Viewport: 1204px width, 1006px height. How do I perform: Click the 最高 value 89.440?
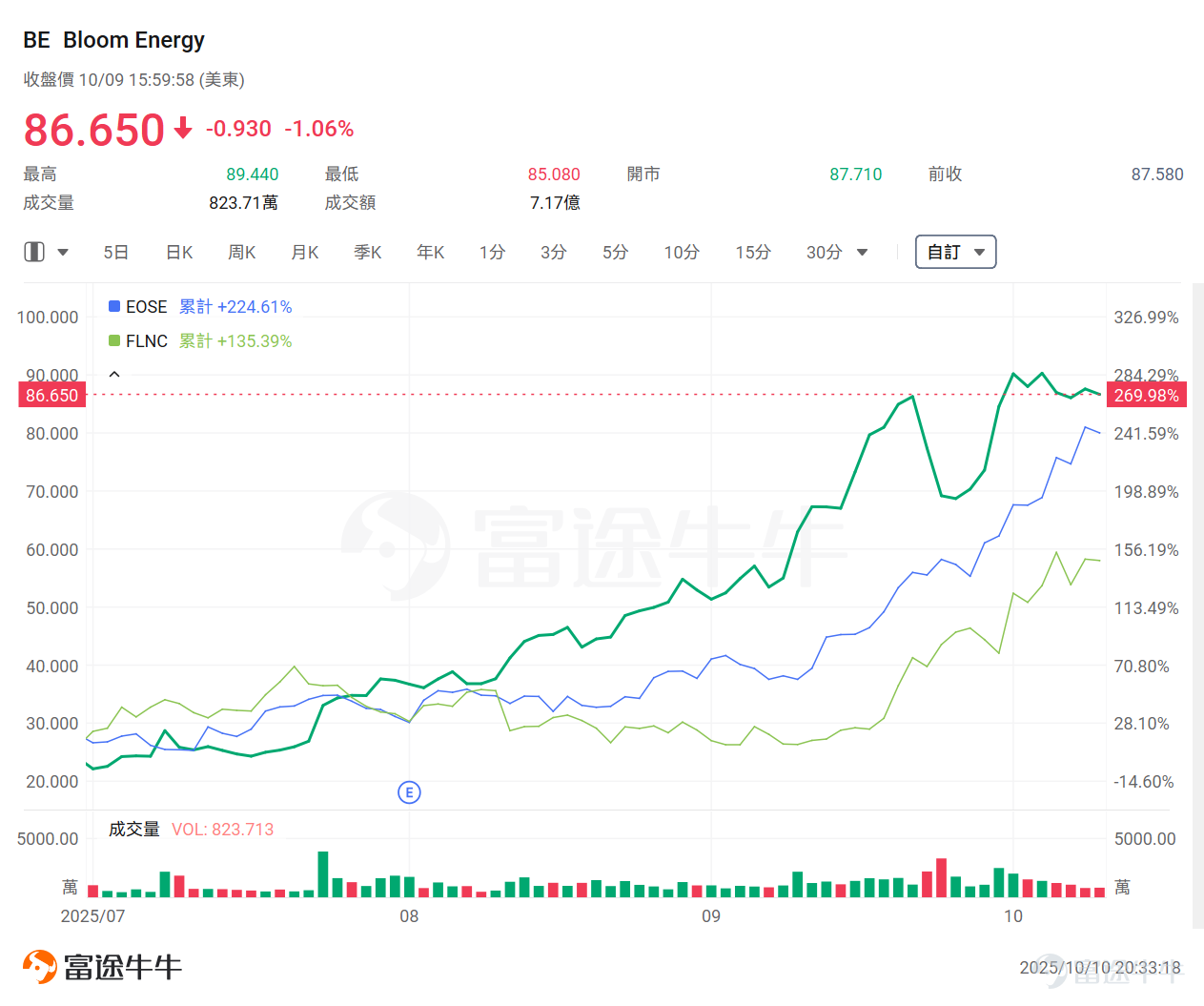pyautogui.click(x=253, y=175)
